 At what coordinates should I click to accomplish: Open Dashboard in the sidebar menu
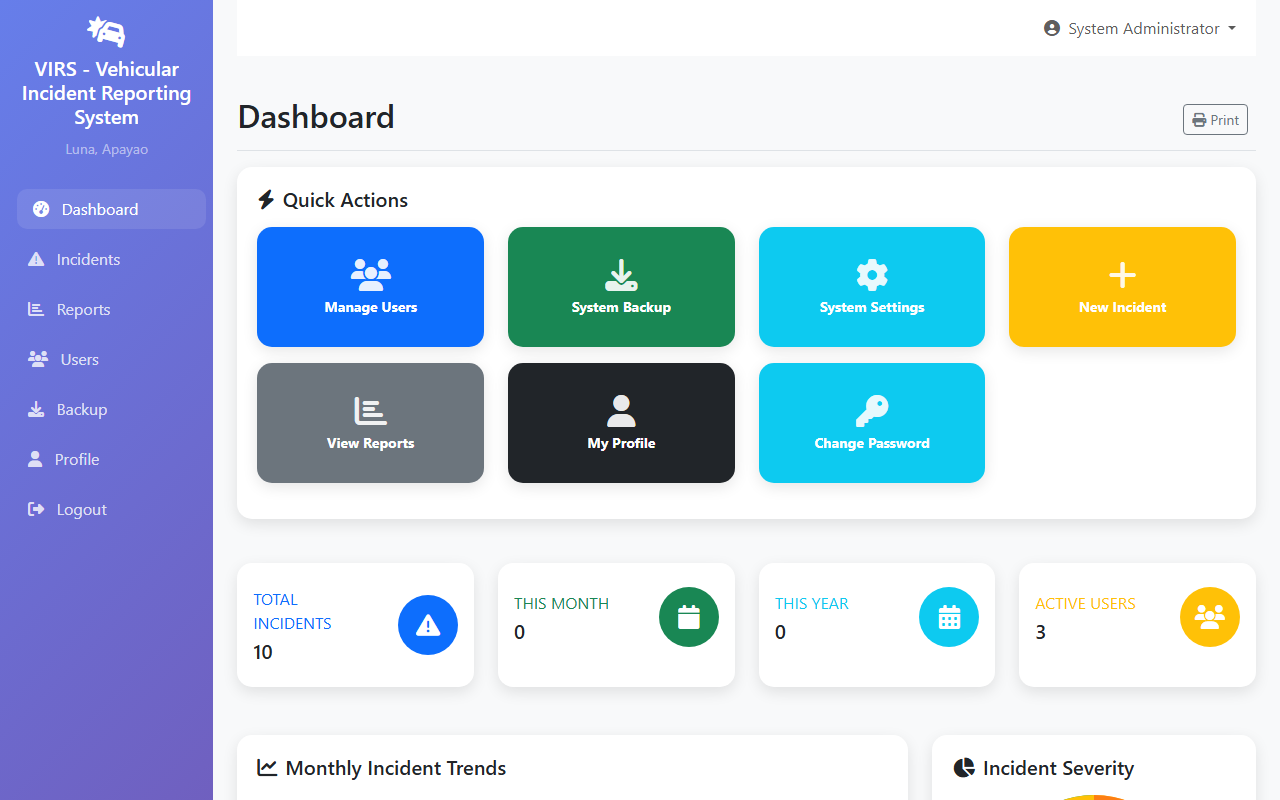[x=111, y=209]
